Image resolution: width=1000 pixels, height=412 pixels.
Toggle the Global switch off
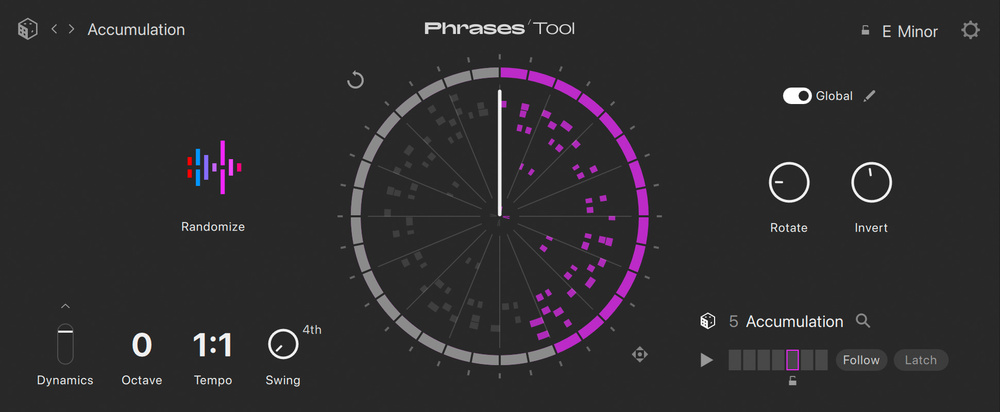797,96
